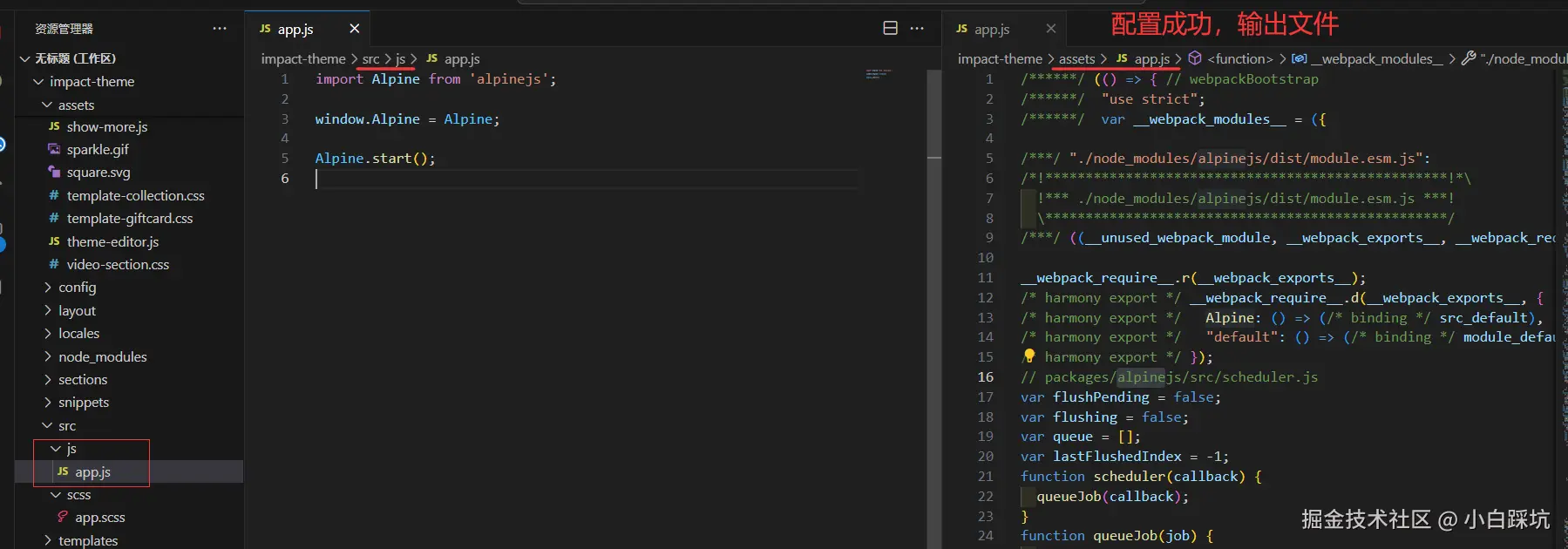Collapse the assets folder

tap(76, 105)
